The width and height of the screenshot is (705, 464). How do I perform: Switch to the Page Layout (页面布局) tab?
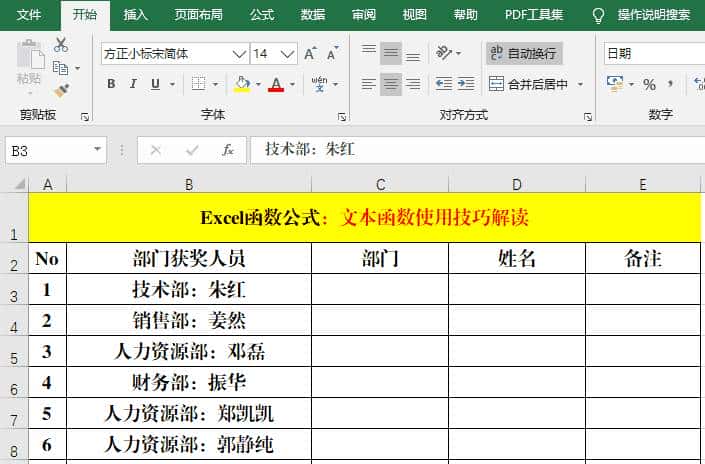[198, 15]
